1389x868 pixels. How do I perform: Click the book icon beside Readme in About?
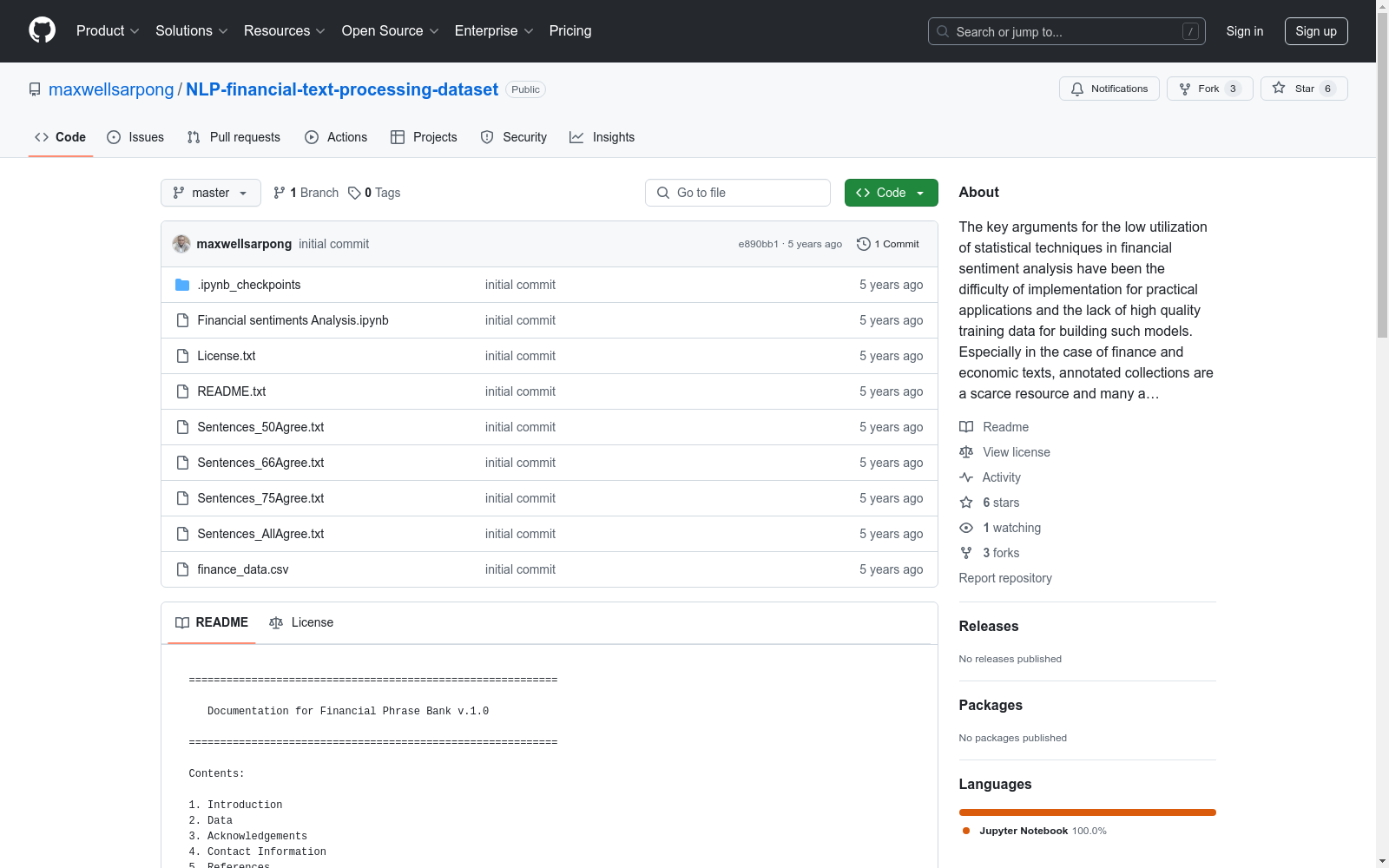(966, 427)
